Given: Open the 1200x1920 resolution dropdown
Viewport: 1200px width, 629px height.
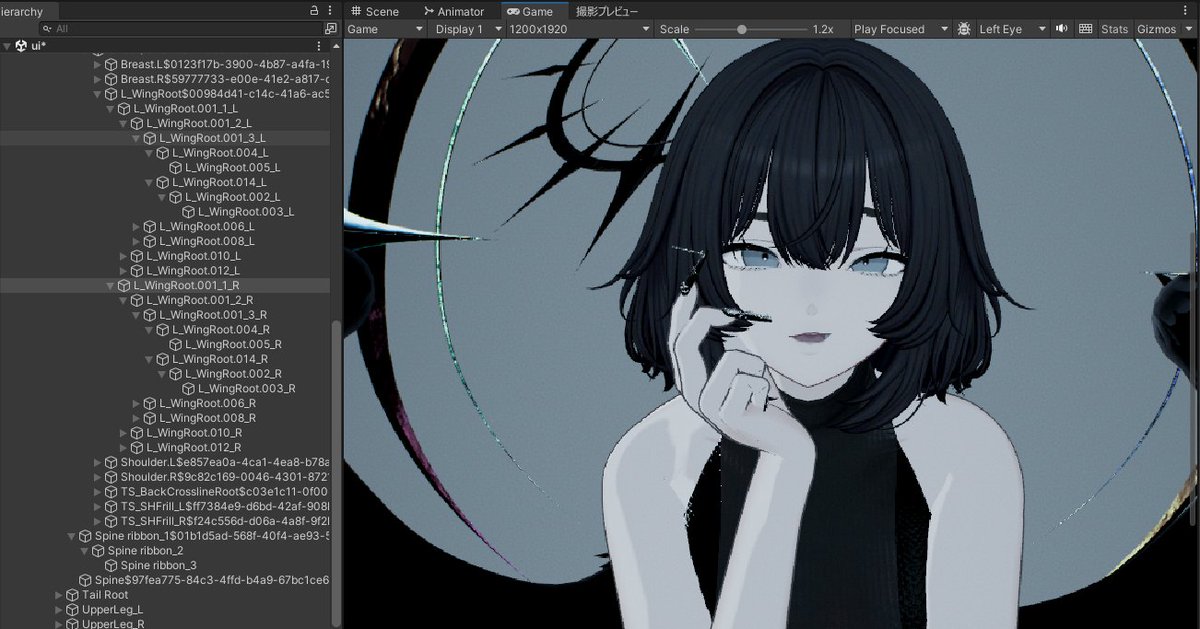Looking at the screenshot, I should 580,29.
